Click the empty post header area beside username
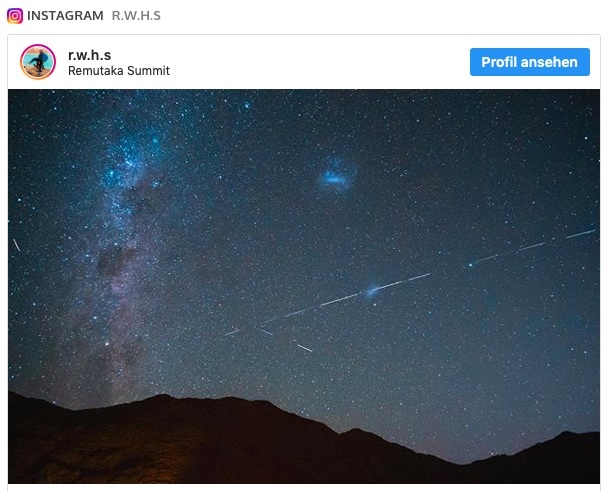This screenshot has height=491, width=608. (318, 62)
